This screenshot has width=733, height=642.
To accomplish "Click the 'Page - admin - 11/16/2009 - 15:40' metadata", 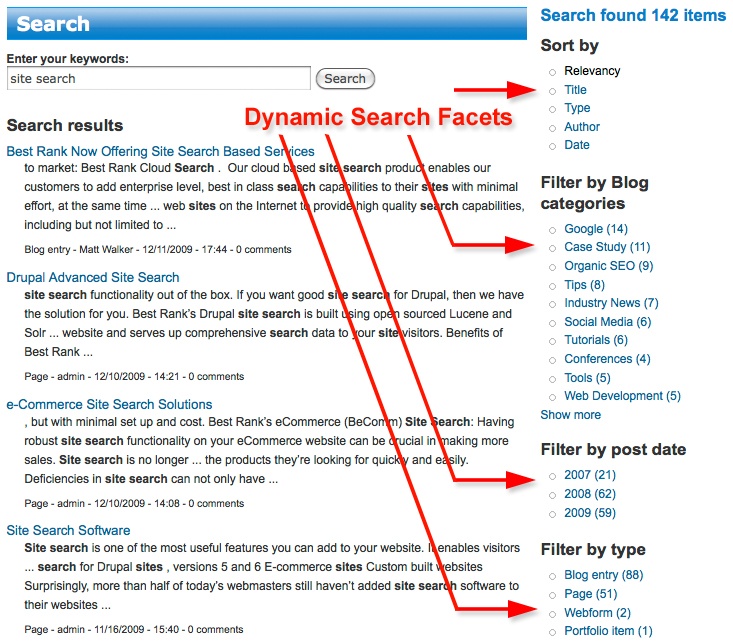I will point(134,629).
